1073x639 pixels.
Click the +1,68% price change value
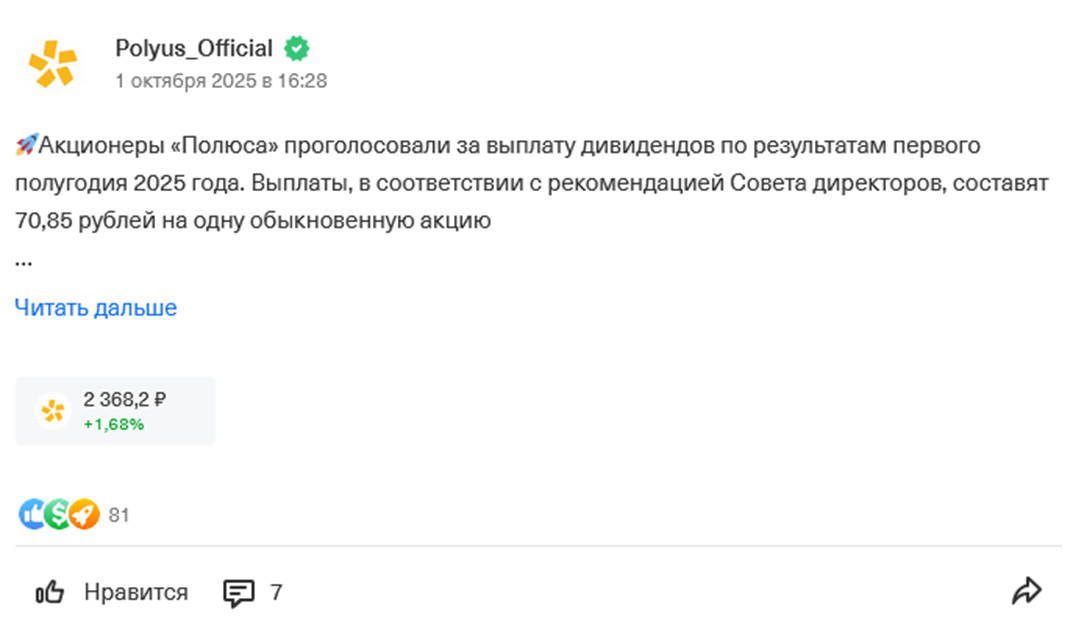coord(113,424)
